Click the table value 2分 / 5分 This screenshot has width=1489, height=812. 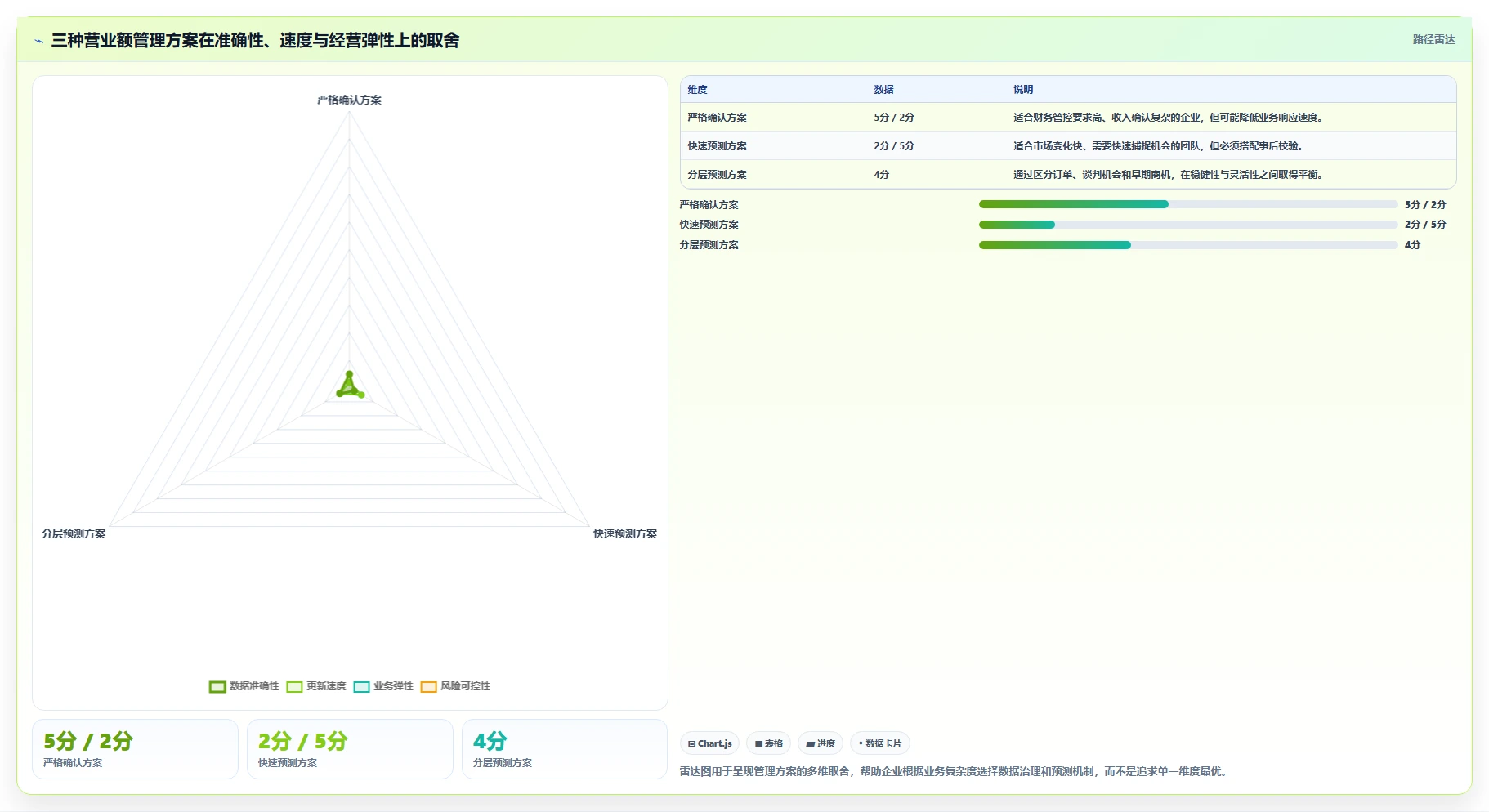(894, 146)
